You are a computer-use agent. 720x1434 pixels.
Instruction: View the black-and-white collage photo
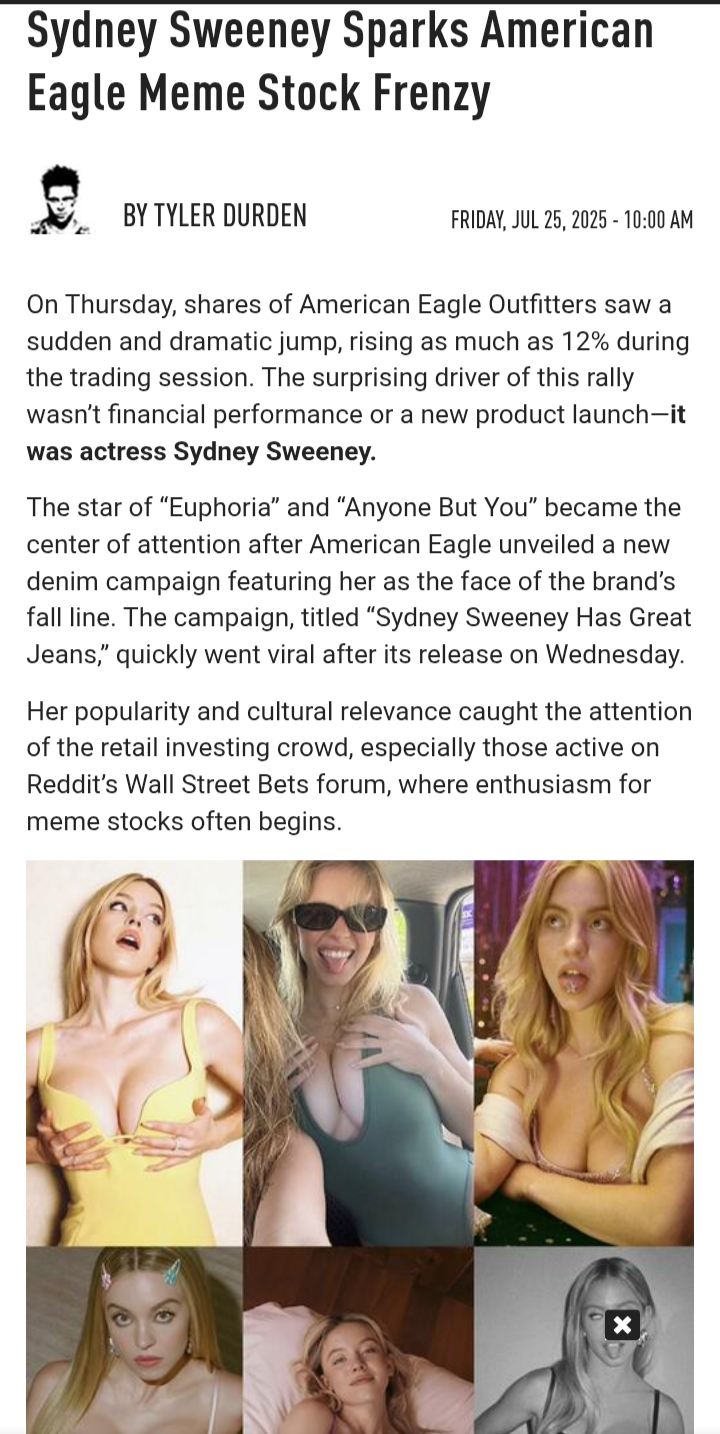pyautogui.click(x=584, y=1340)
